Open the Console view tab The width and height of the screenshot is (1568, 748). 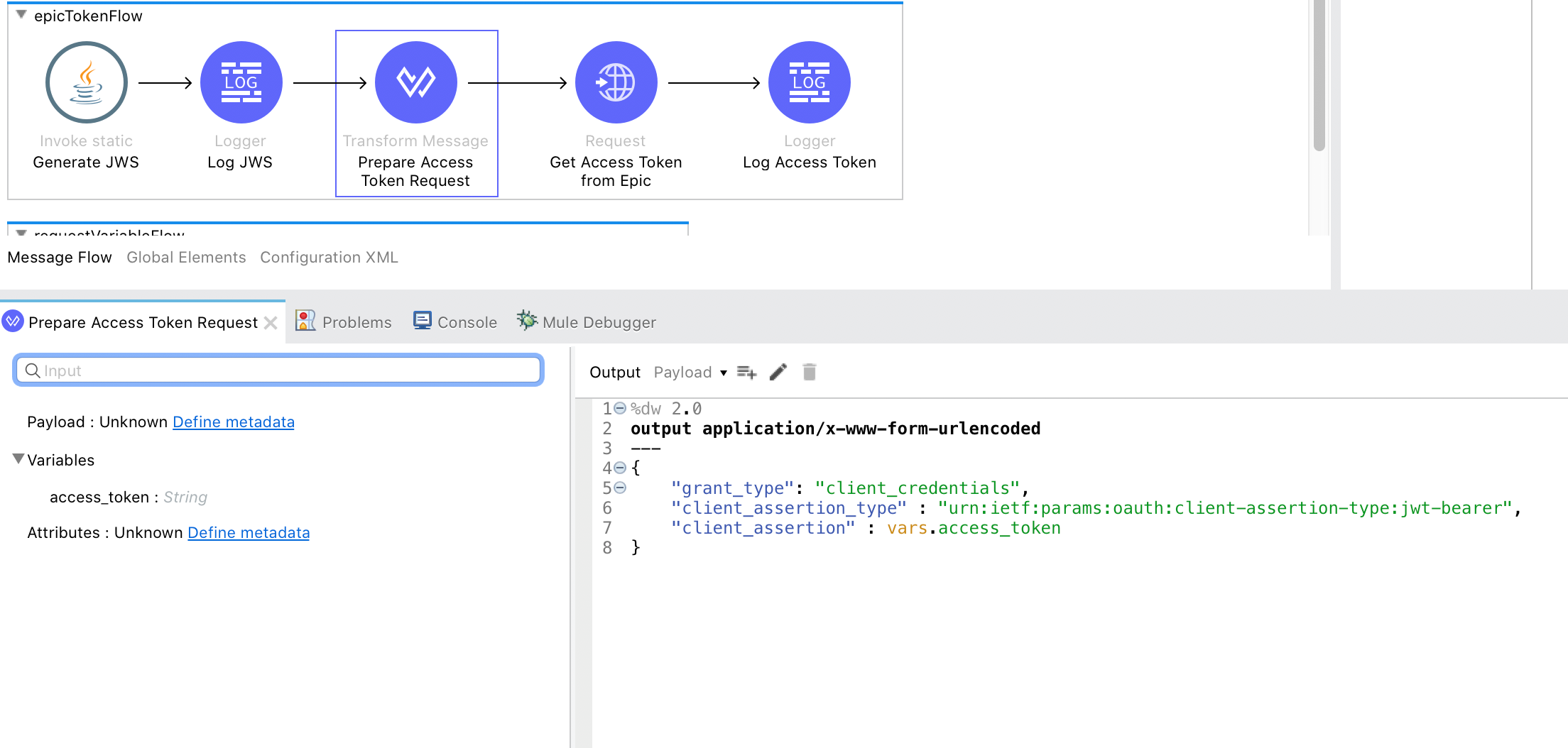455,322
